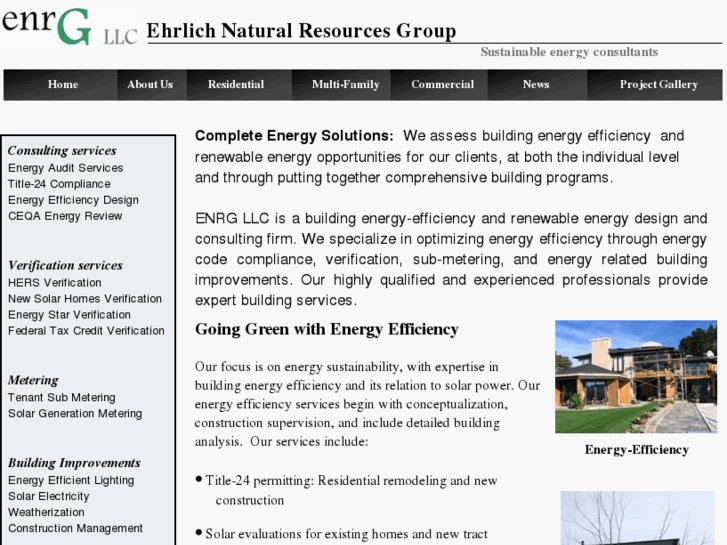This screenshot has height=545, width=727.
Task: Click the Going Green with Energy Efficiency heading
Action: [x=327, y=329]
